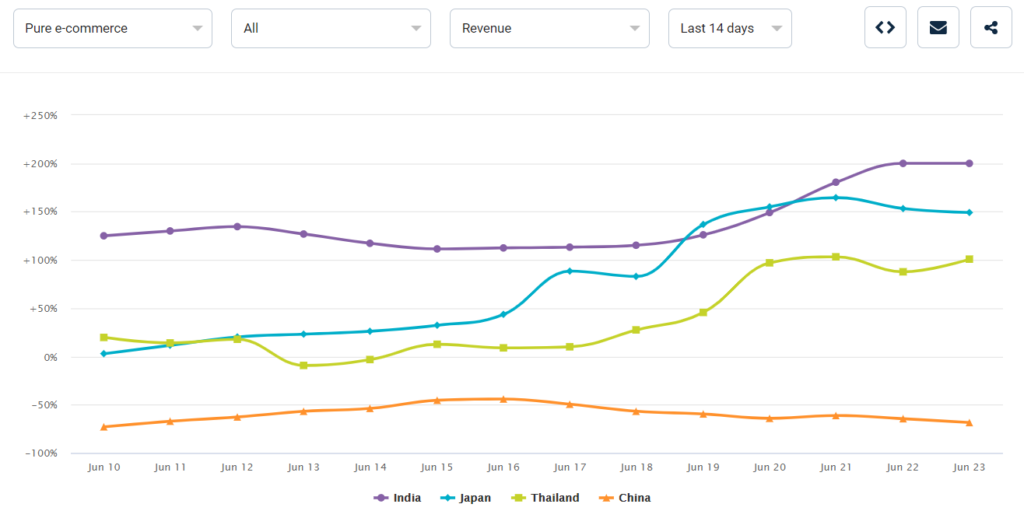Click the +250% axis label
1024x518 pixels.
pyautogui.click(x=40, y=116)
